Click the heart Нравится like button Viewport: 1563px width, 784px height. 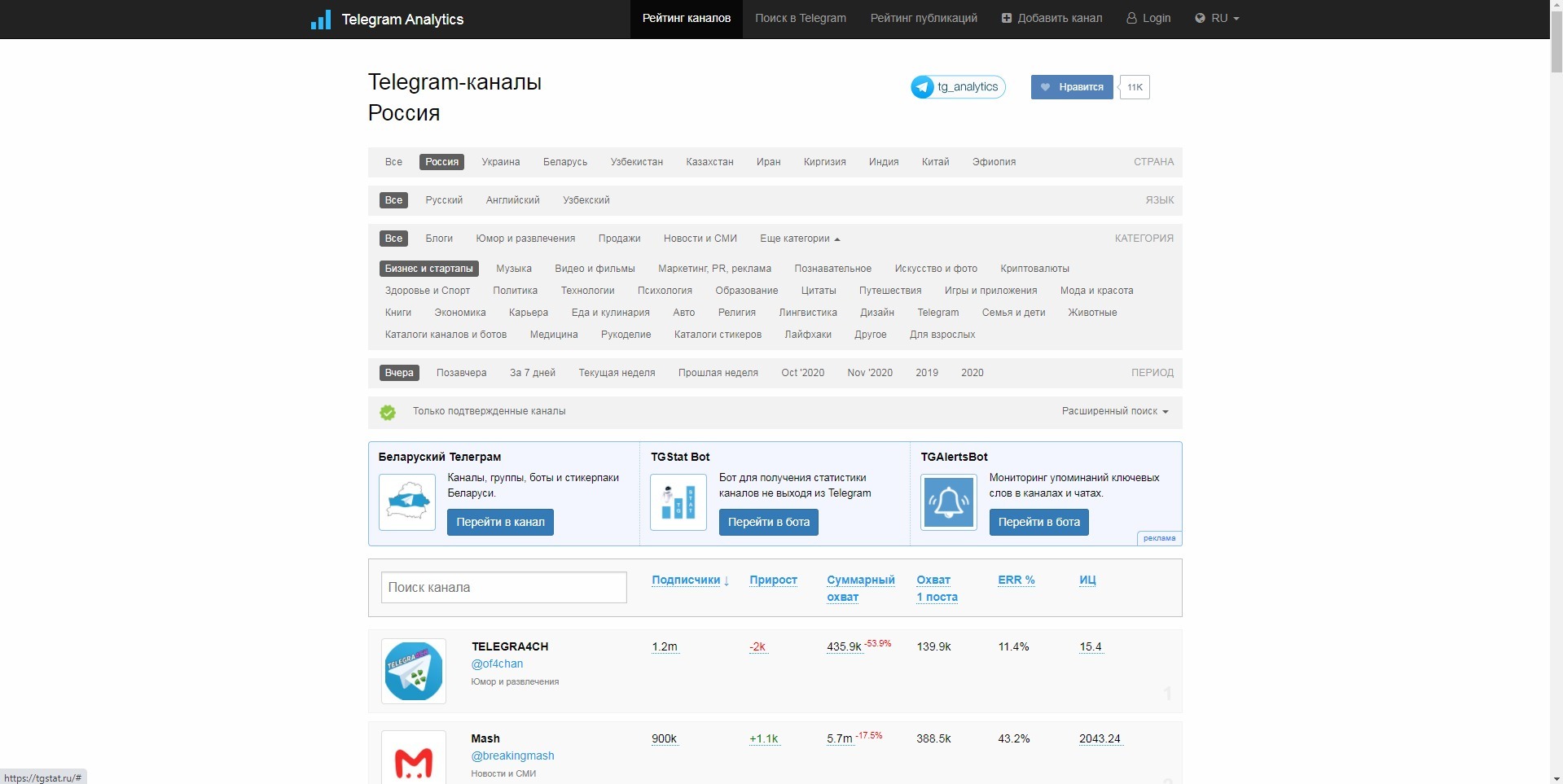coord(1071,87)
